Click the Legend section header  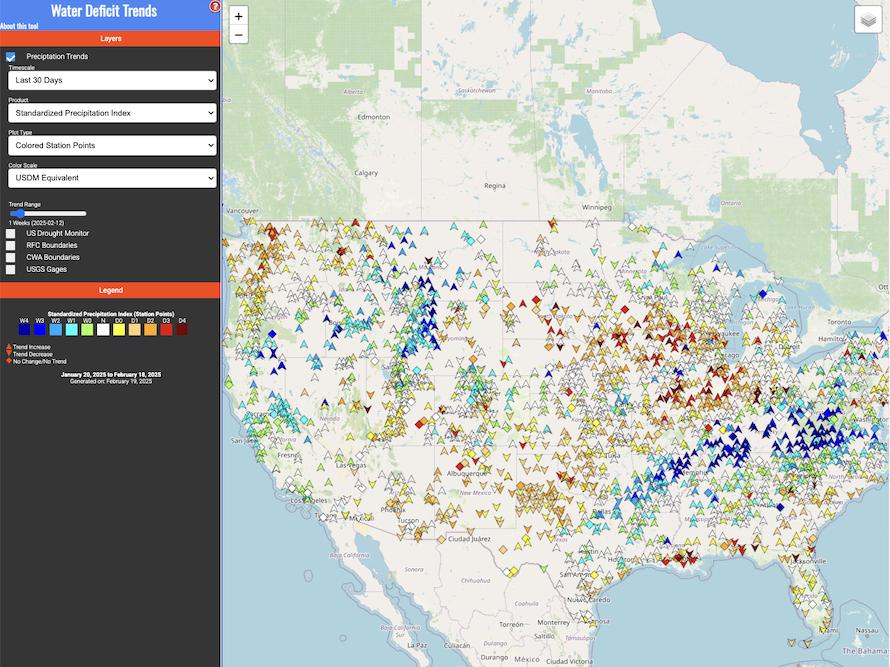(x=111, y=290)
